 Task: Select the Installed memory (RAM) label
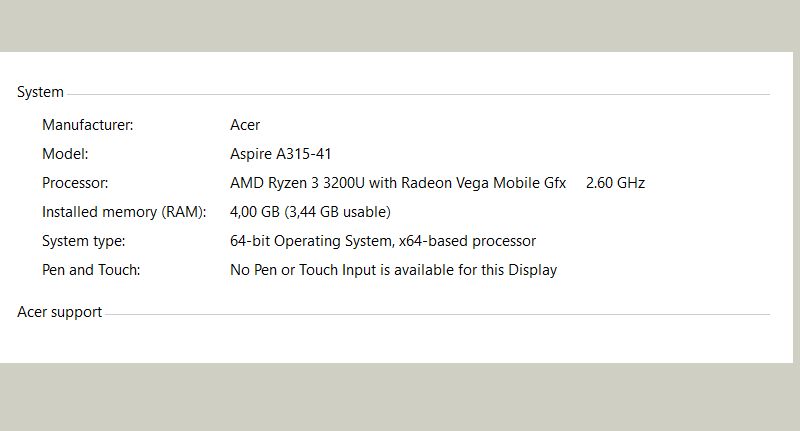(124, 212)
